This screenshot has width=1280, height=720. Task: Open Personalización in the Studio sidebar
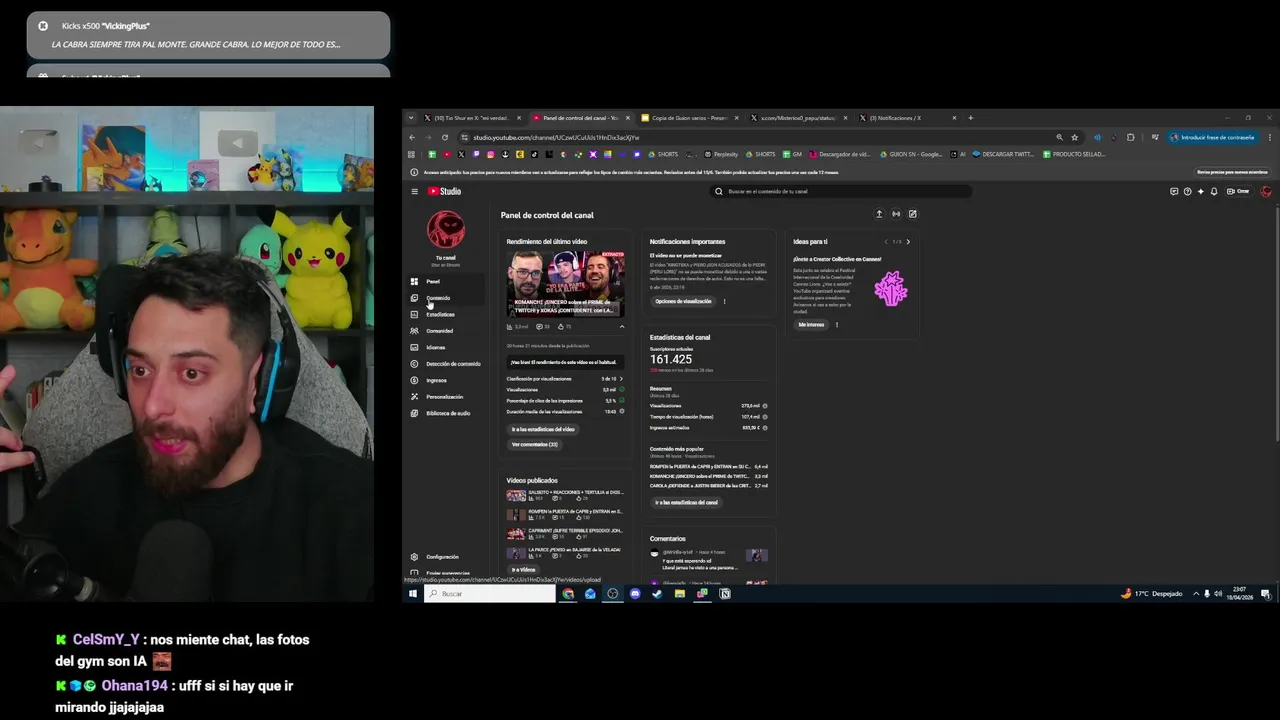(x=446, y=397)
